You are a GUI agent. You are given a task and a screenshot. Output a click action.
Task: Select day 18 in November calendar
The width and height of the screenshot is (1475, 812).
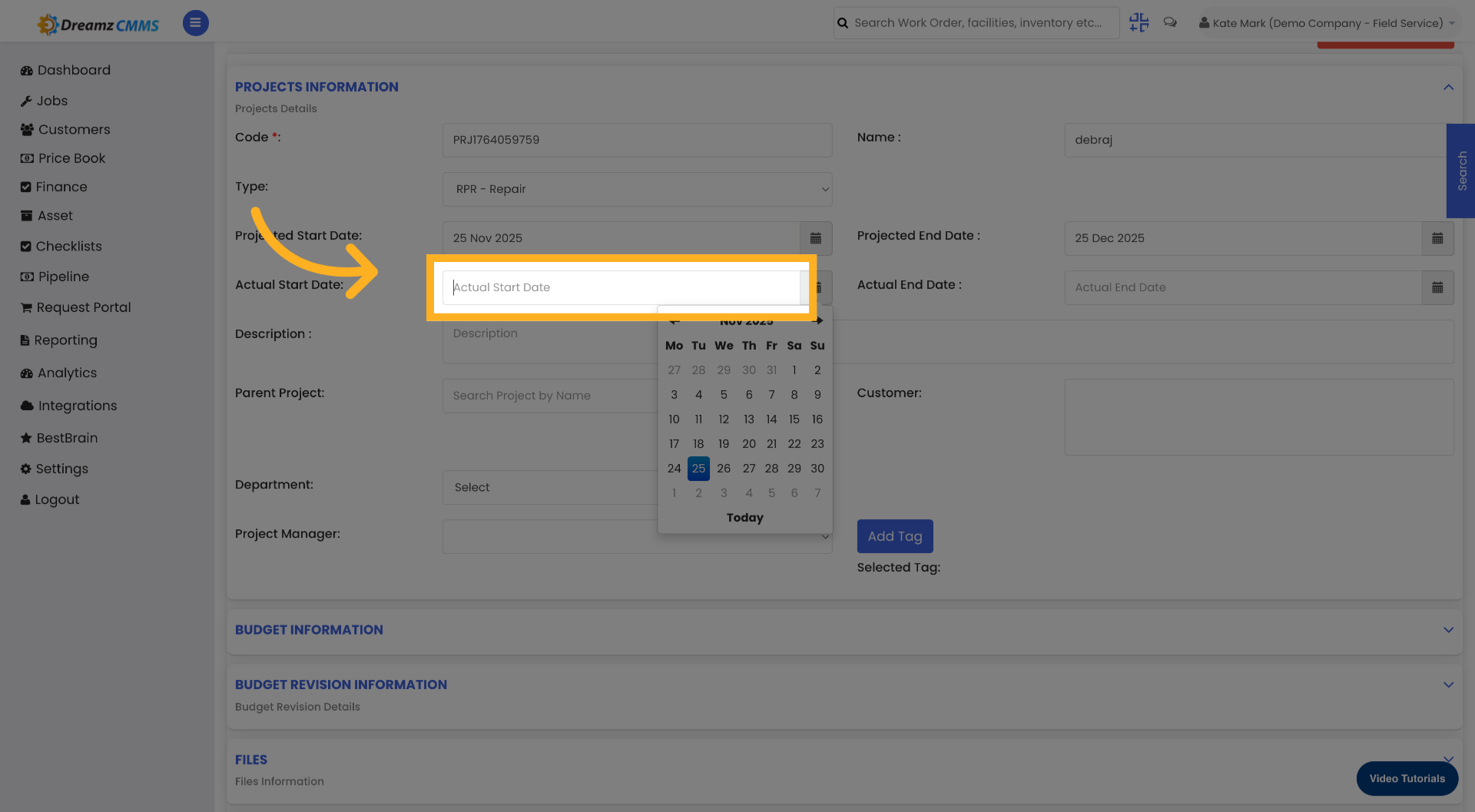coord(698,444)
